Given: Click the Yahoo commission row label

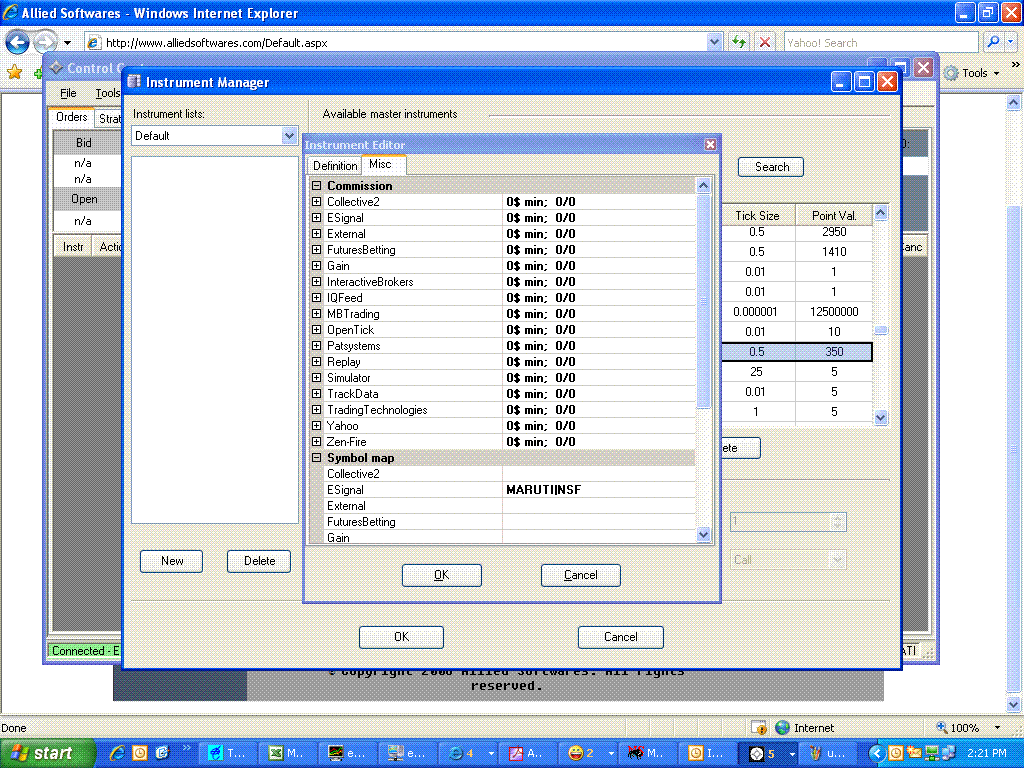Looking at the screenshot, I should 342,426.
